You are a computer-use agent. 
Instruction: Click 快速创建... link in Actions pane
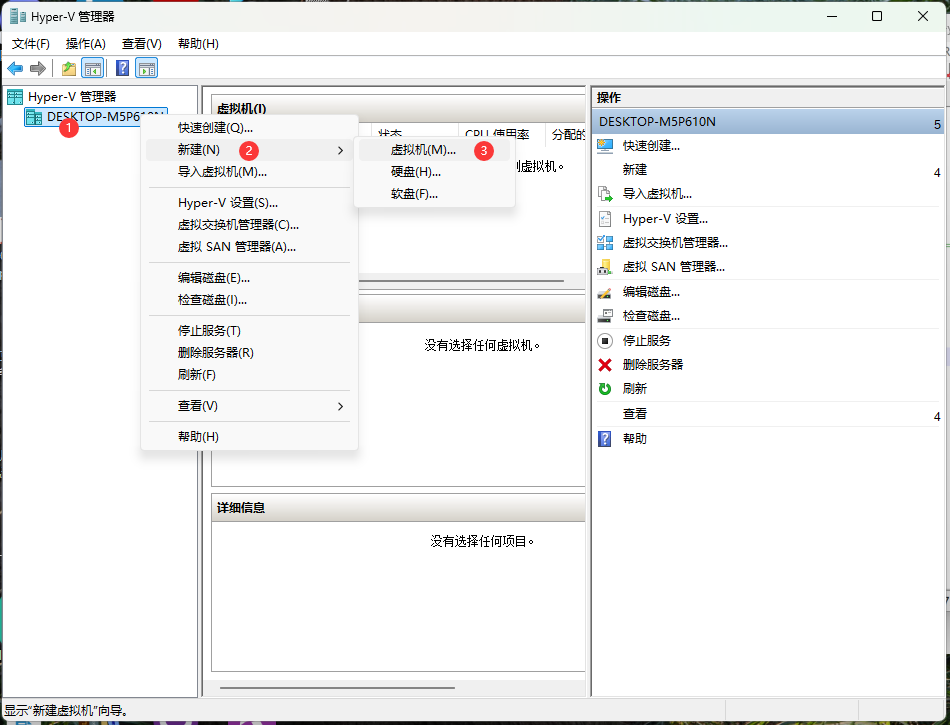click(651, 146)
